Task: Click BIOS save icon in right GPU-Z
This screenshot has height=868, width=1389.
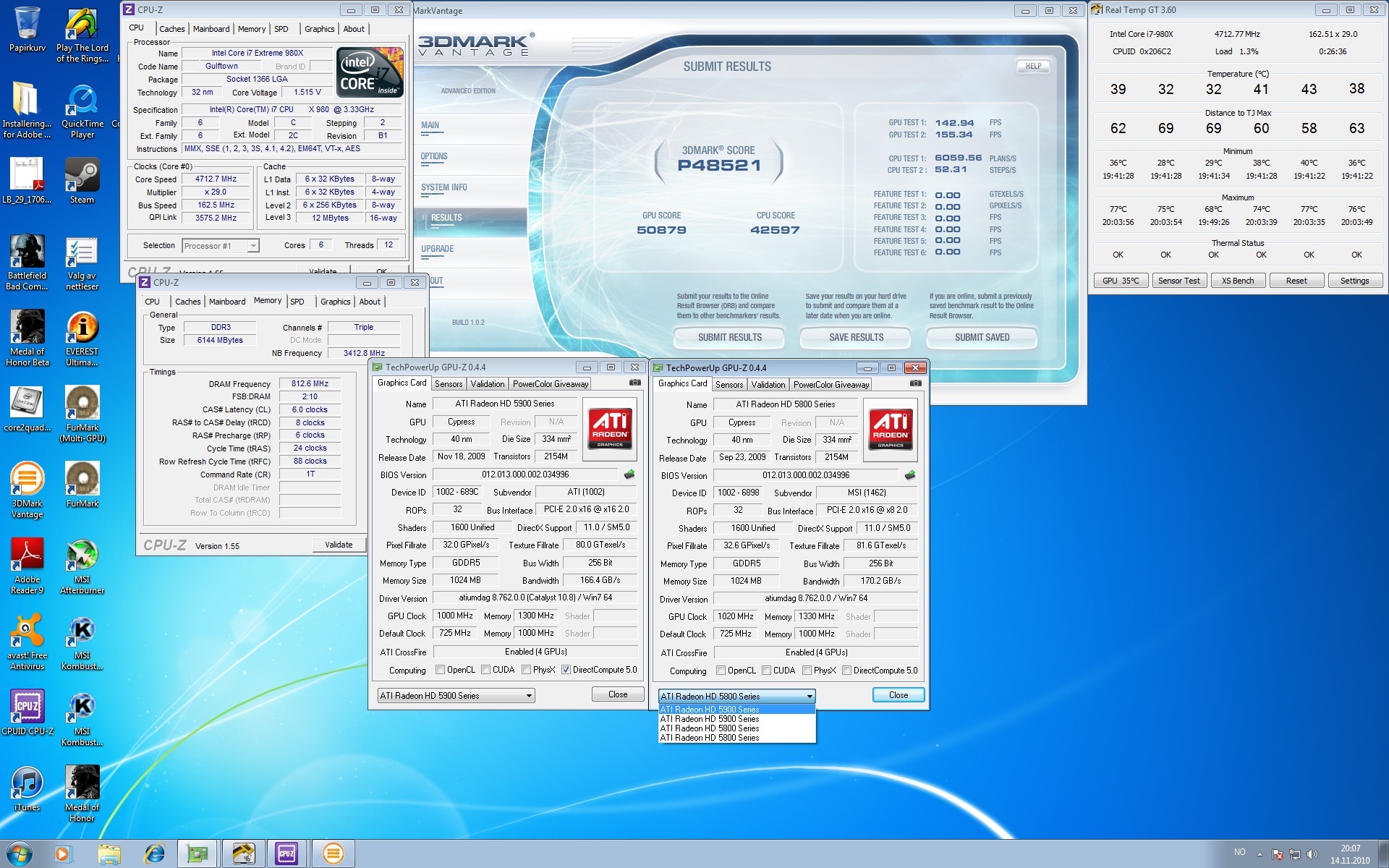Action: pos(910,475)
